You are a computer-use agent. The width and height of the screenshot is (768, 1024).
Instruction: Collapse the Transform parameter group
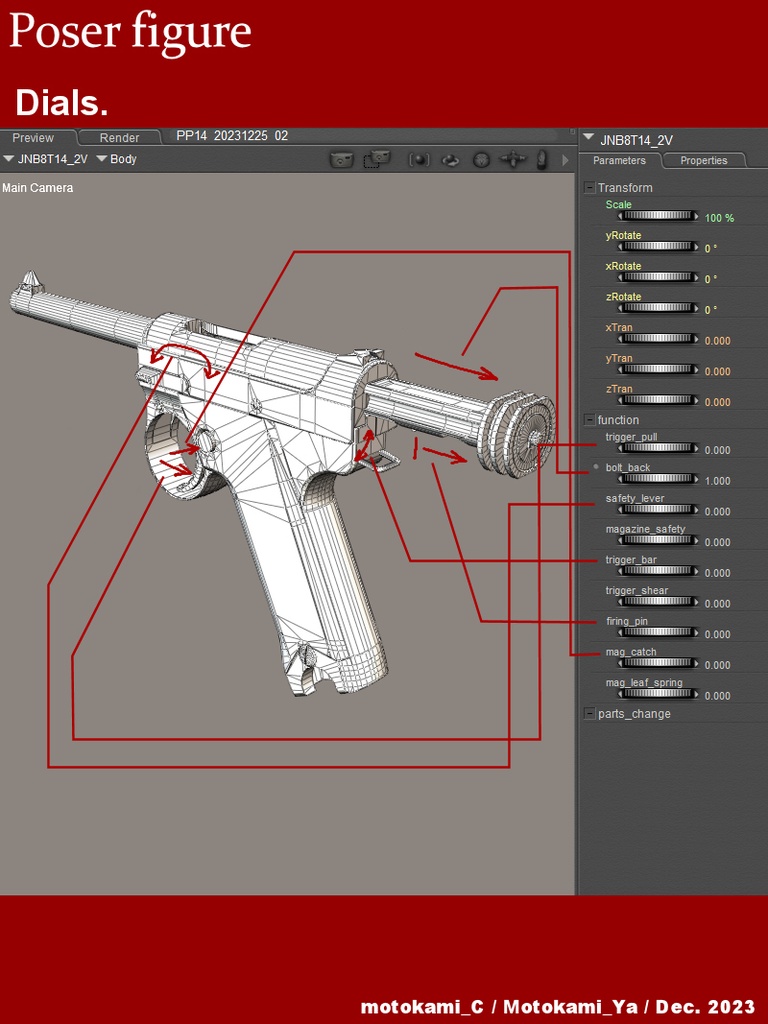coord(589,187)
